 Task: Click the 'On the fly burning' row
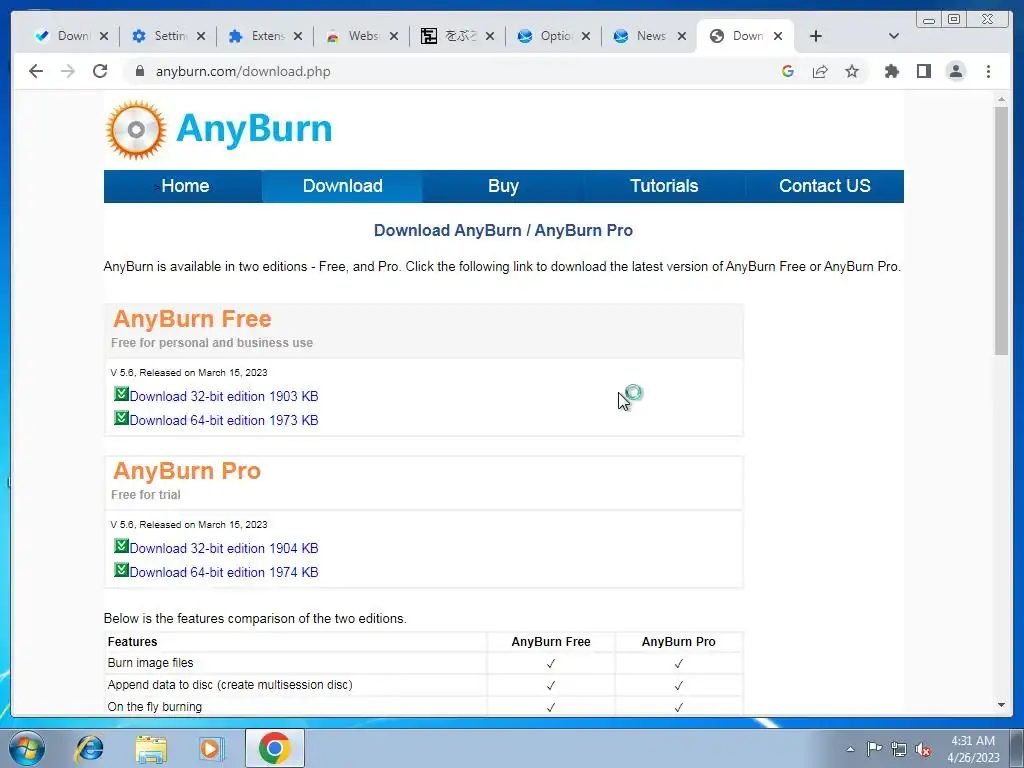423,707
